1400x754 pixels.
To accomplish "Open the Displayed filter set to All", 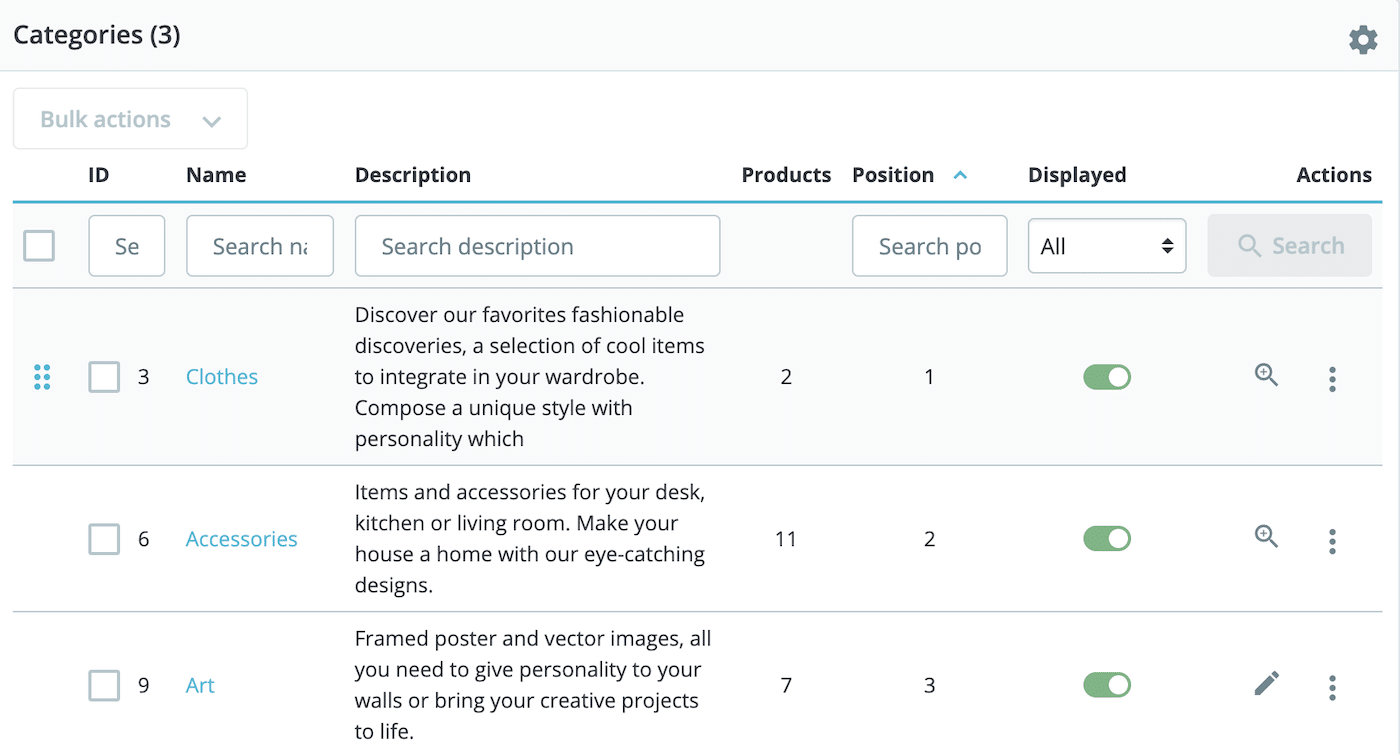I will pyautogui.click(x=1106, y=245).
